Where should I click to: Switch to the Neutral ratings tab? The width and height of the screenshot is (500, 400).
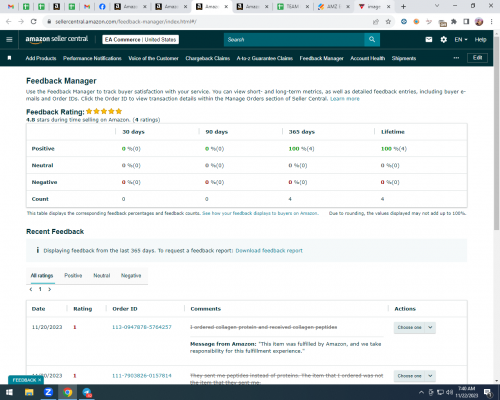pos(102,275)
